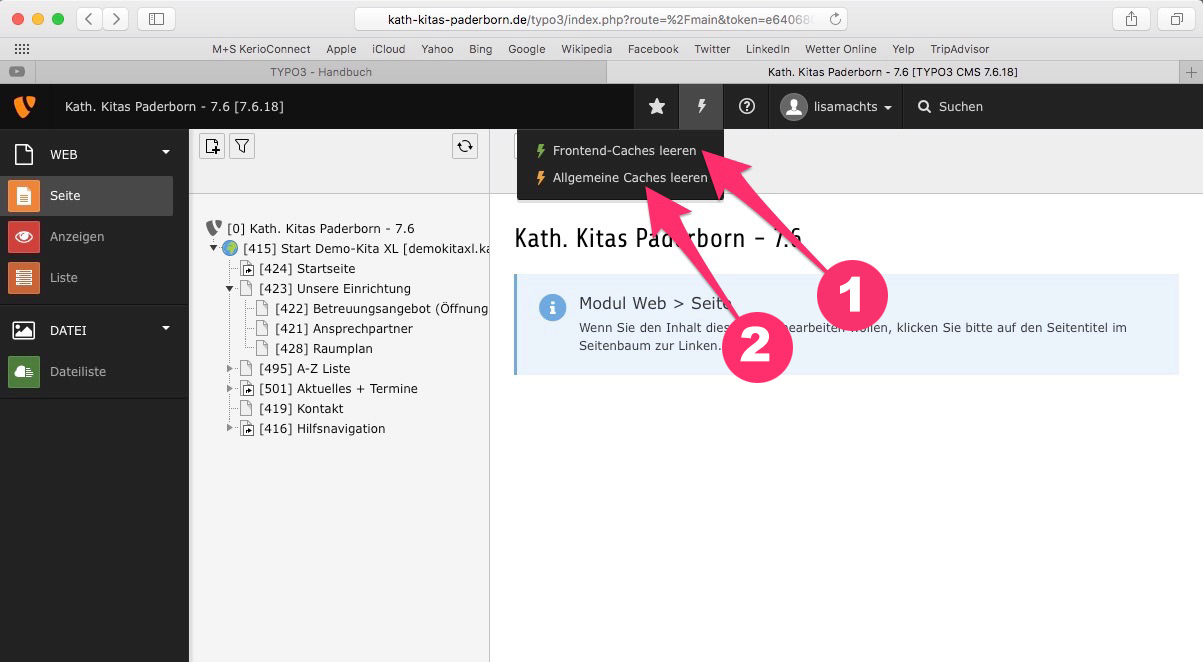Click the TYPO3 logo in top left
This screenshot has width=1203, height=662.
(x=24, y=106)
